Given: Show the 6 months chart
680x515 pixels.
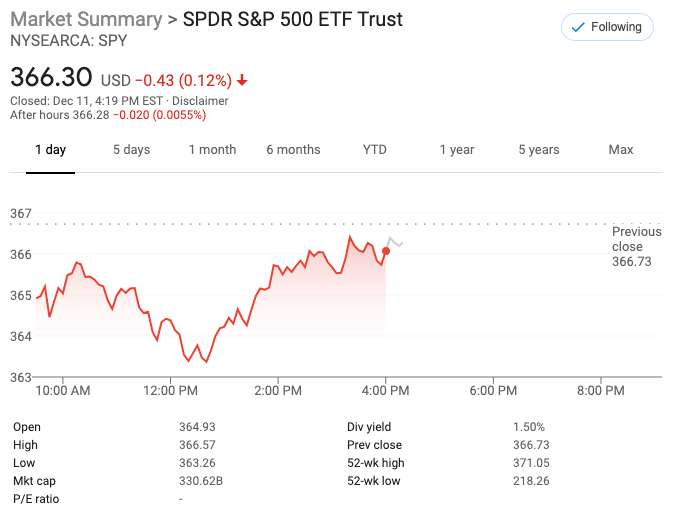Looking at the screenshot, I should [293, 150].
